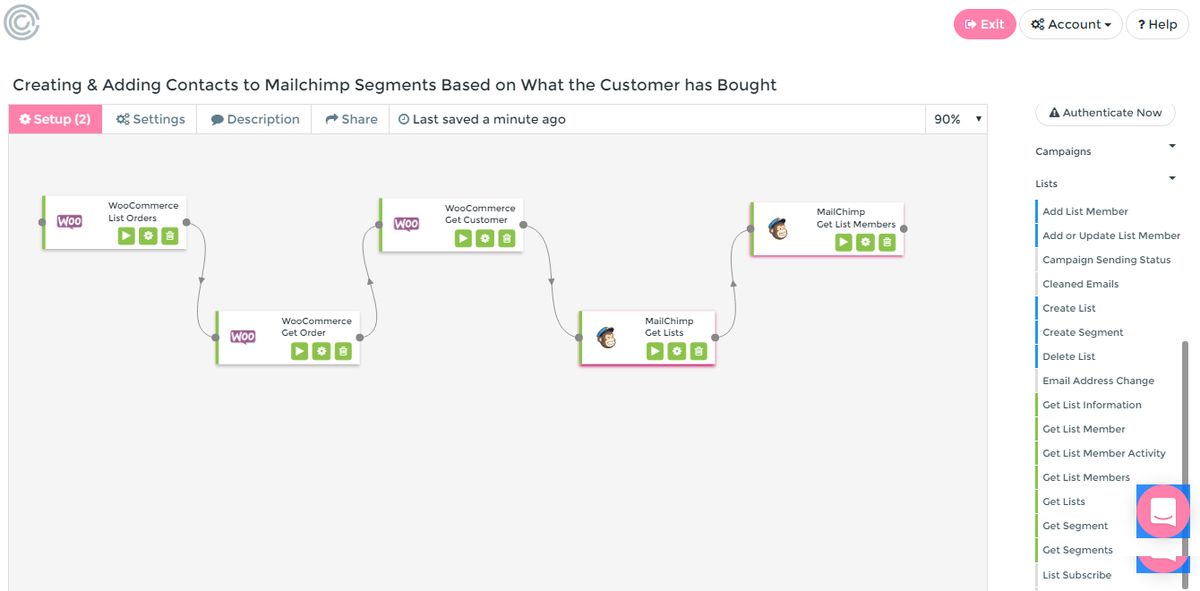Click the Authenticate Now button
Screen dimensions: 1200x591
click(1104, 113)
